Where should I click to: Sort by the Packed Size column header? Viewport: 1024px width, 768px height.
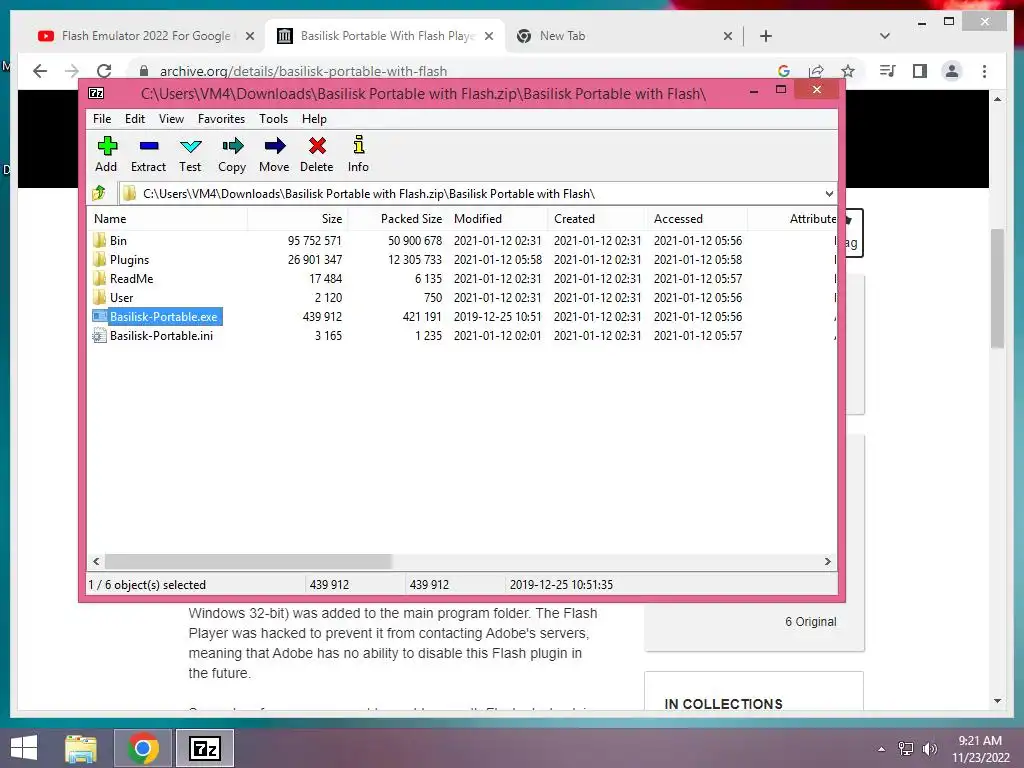click(396, 219)
